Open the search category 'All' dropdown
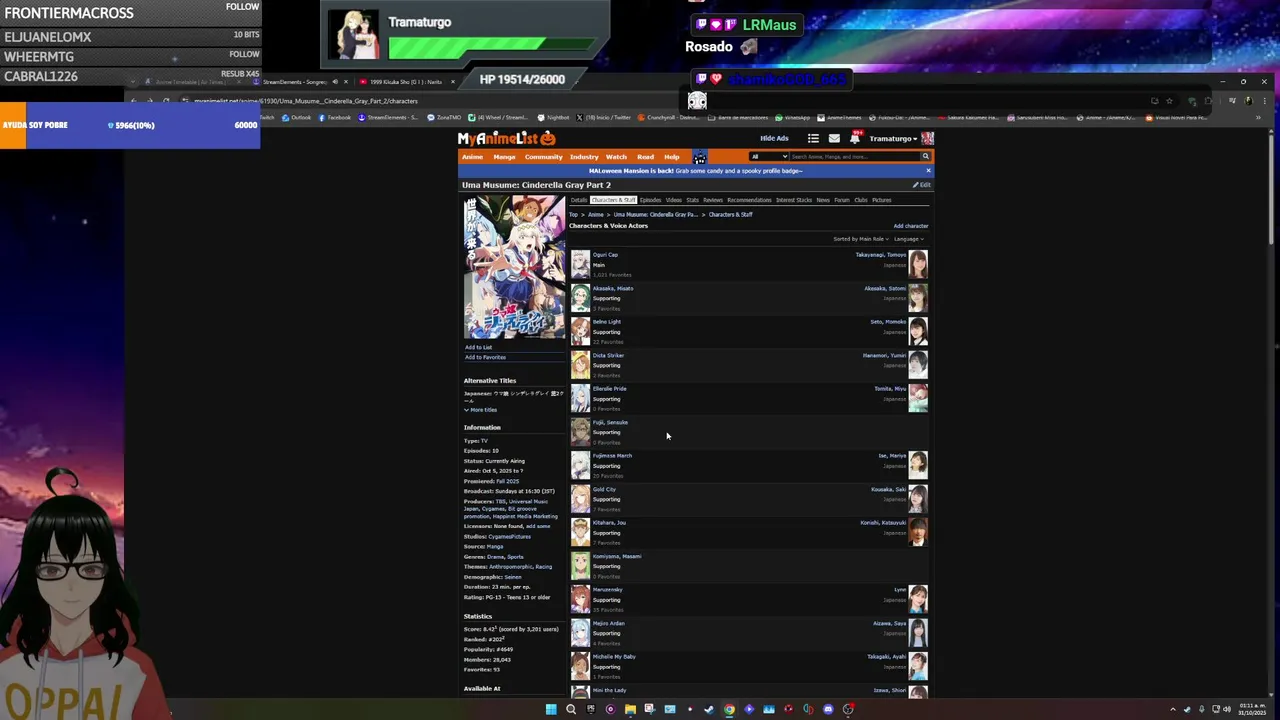 coord(769,156)
